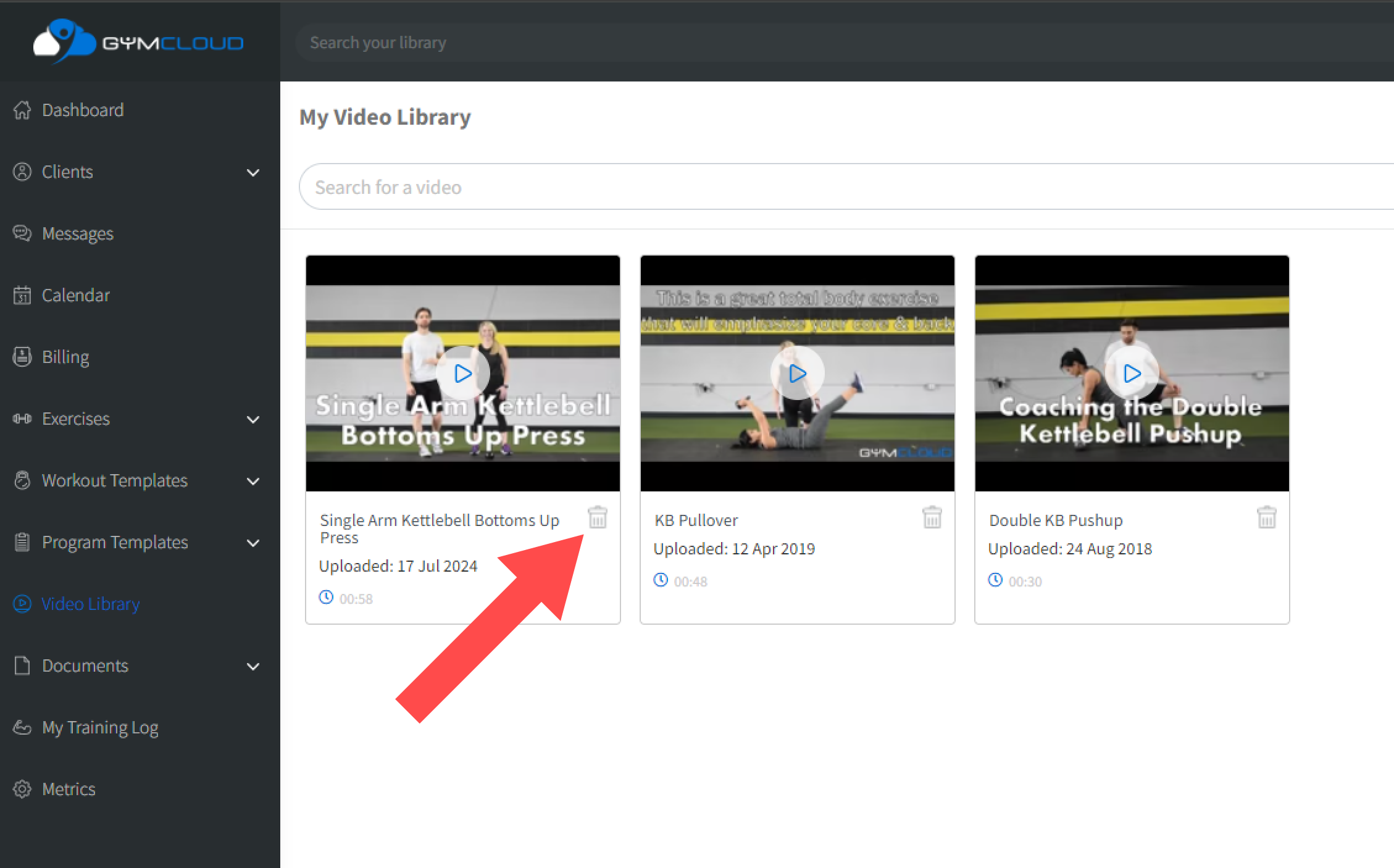Image resolution: width=1394 pixels, height=868 pixels.
Task: Play the Double Kettlebell Pushup video
Action: (x=1132, y=373)
